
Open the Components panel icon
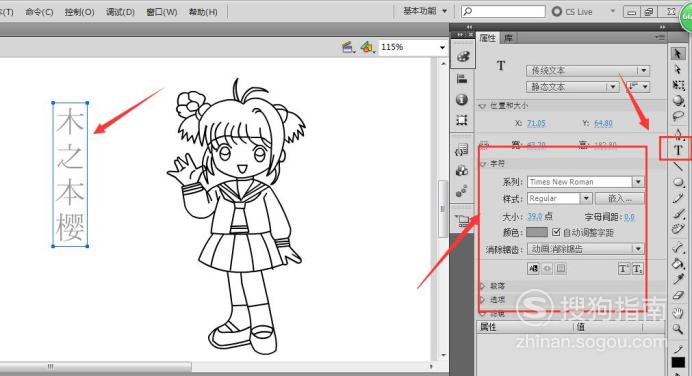pyautogui.click(x=462, y=171)
